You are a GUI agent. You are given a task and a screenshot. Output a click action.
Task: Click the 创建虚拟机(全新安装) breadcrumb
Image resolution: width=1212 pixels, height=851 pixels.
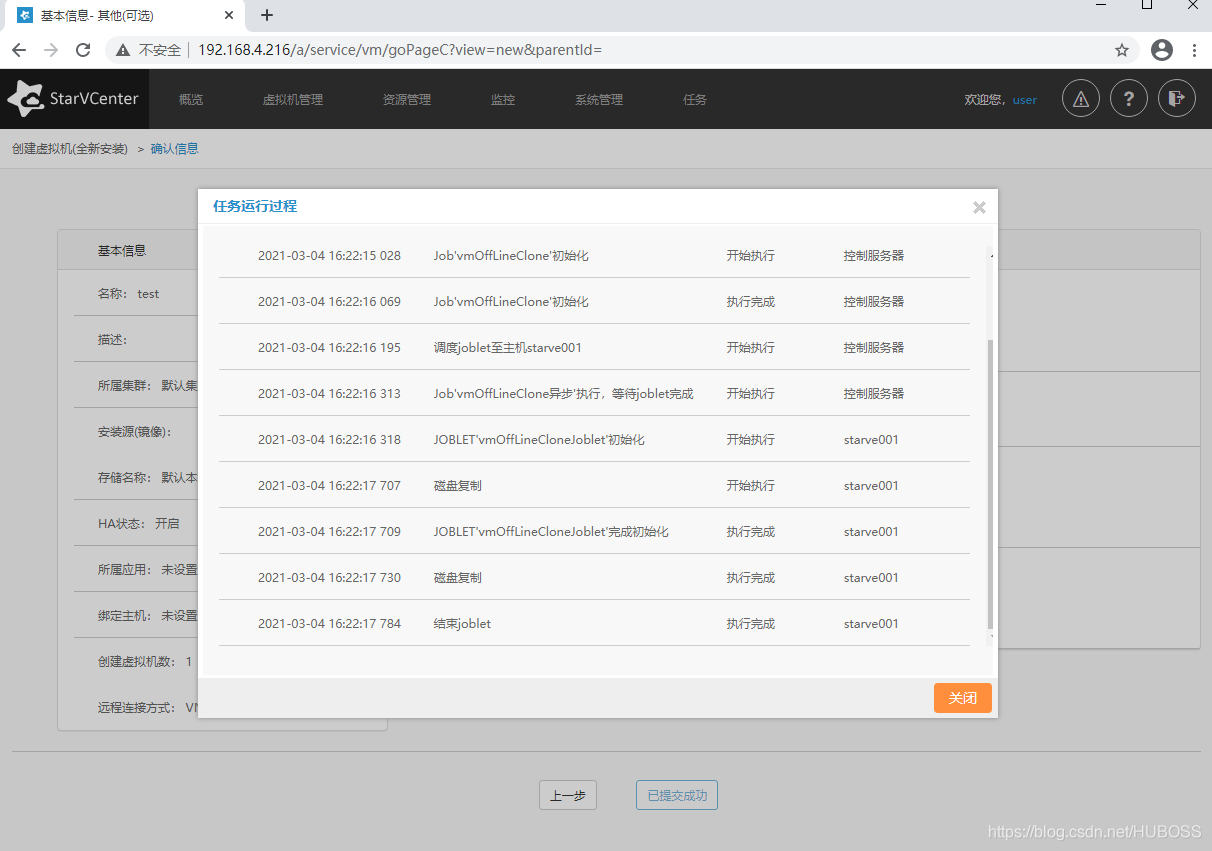click(70, 149)
